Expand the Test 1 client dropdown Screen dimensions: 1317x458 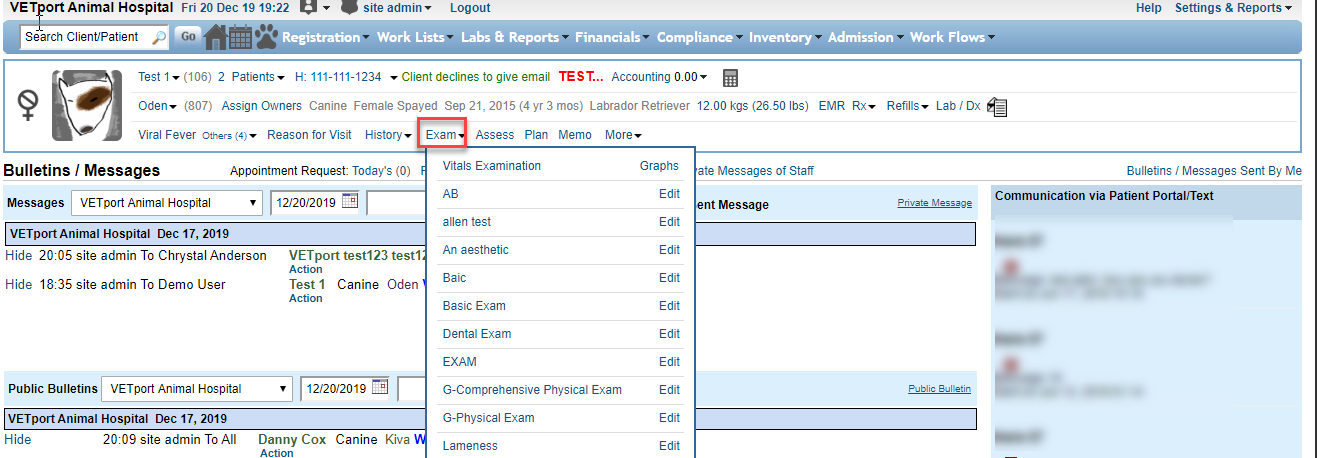coord(160,77)
